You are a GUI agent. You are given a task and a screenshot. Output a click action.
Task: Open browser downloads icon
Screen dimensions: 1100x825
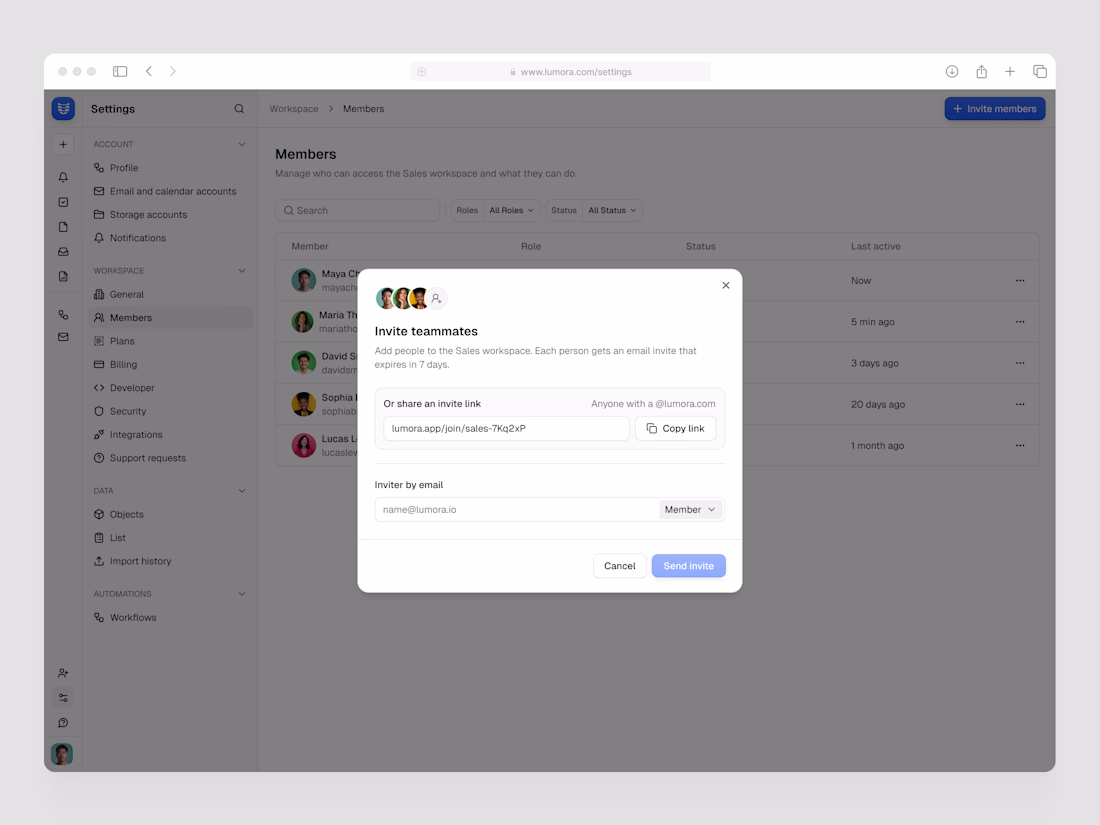pyautogui.click(x=952, y=72)
